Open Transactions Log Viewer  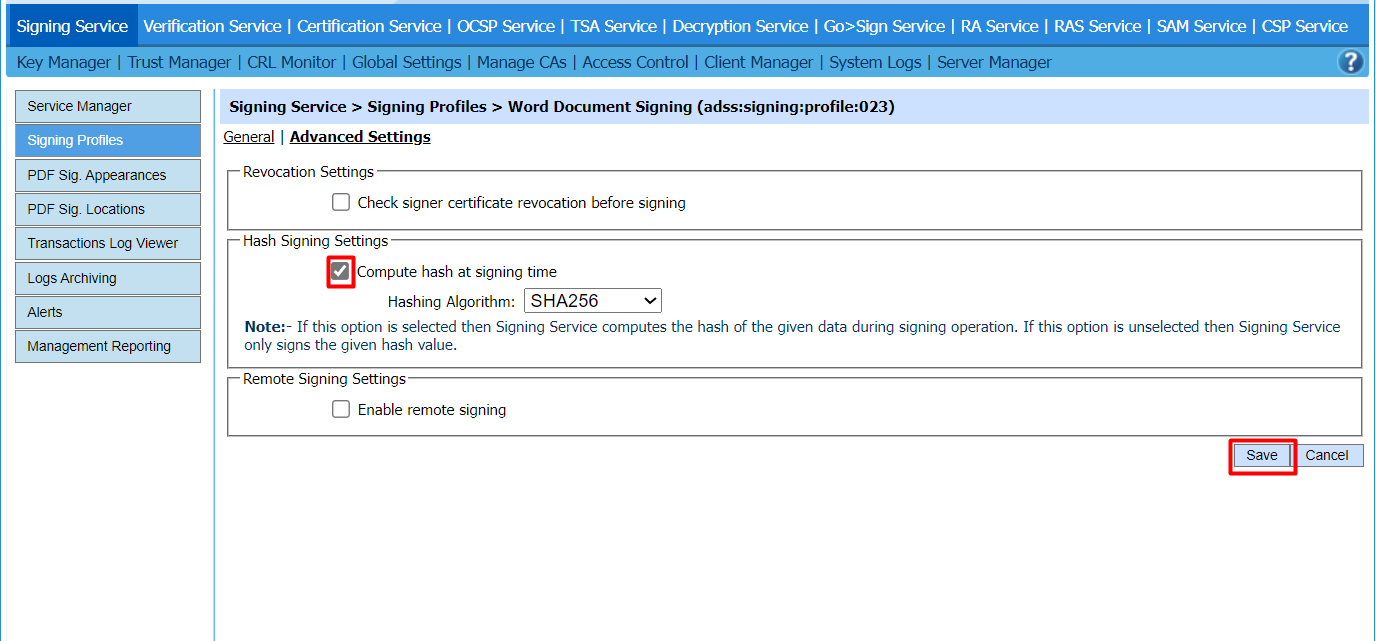pos(108,244)
